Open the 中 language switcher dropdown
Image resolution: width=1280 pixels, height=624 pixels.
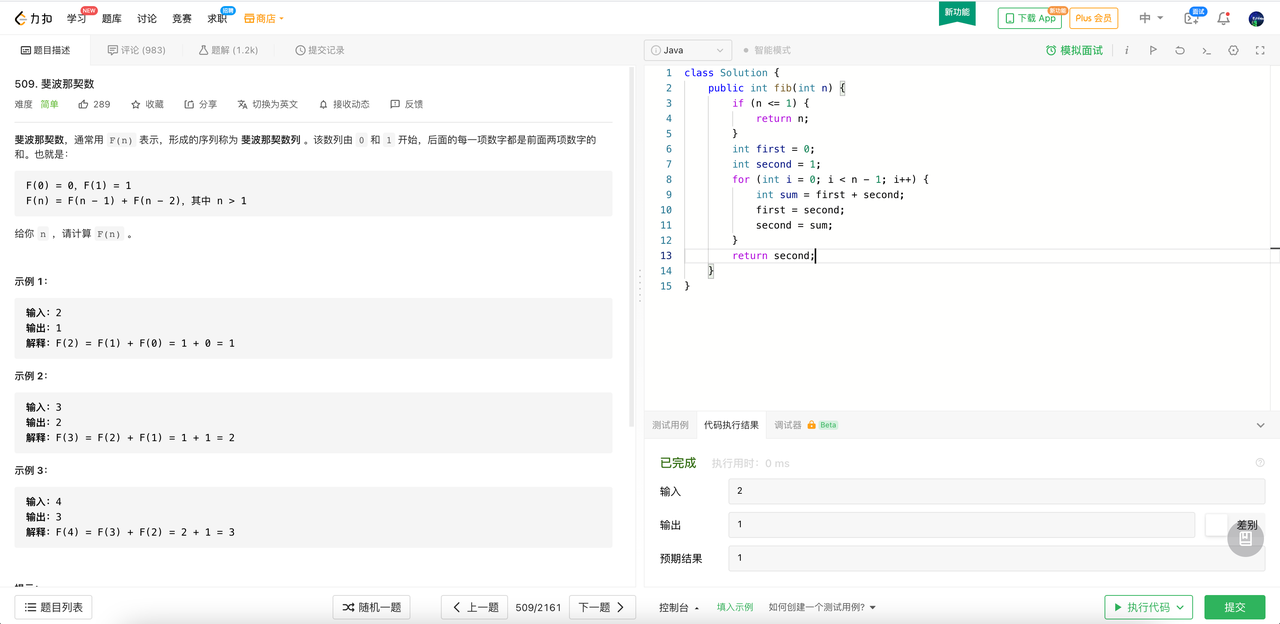pyautogui.click(x=1151, y=18)
